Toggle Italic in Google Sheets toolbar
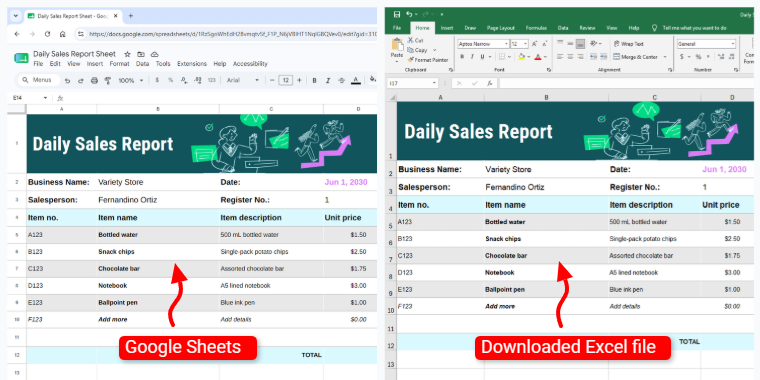 click(328, 80)
